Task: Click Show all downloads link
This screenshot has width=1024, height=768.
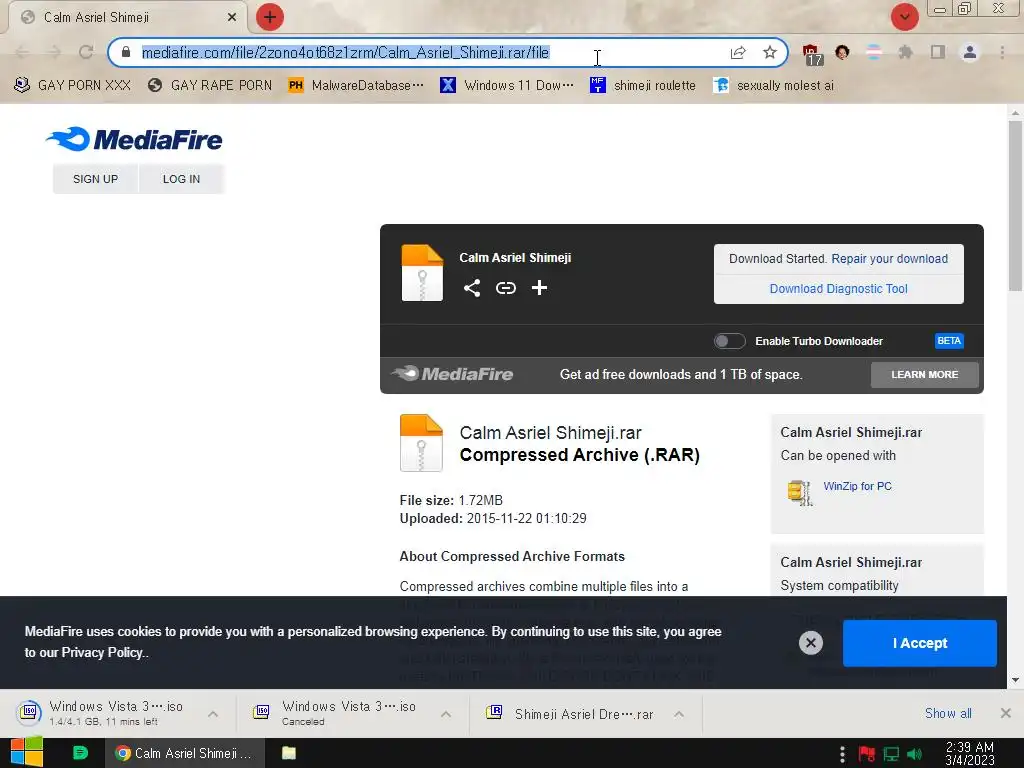Action: [x=948, y=713]
